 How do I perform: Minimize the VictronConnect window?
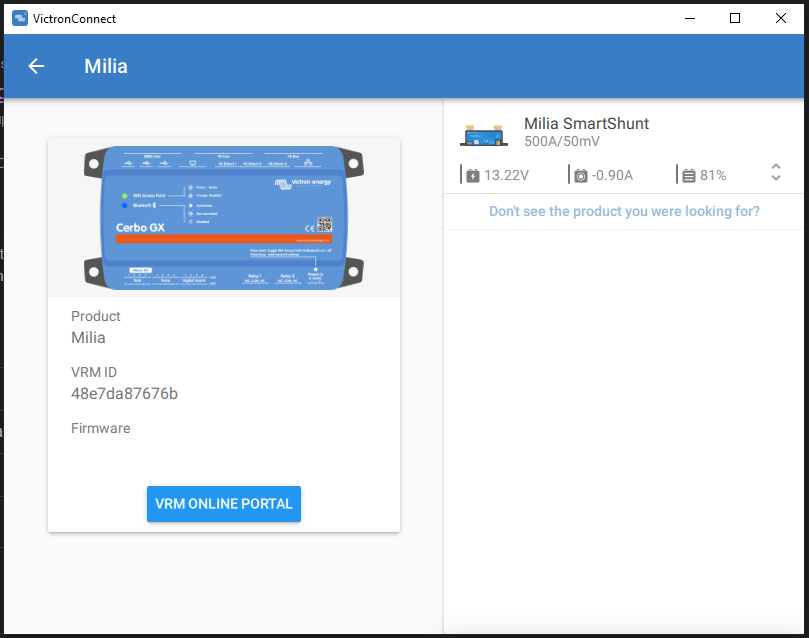[x=690, y=19]
